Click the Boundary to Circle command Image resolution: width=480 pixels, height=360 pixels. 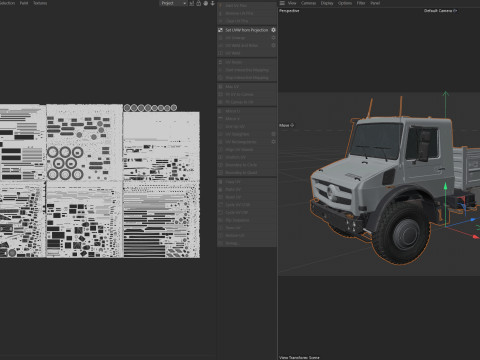[247, 165]
